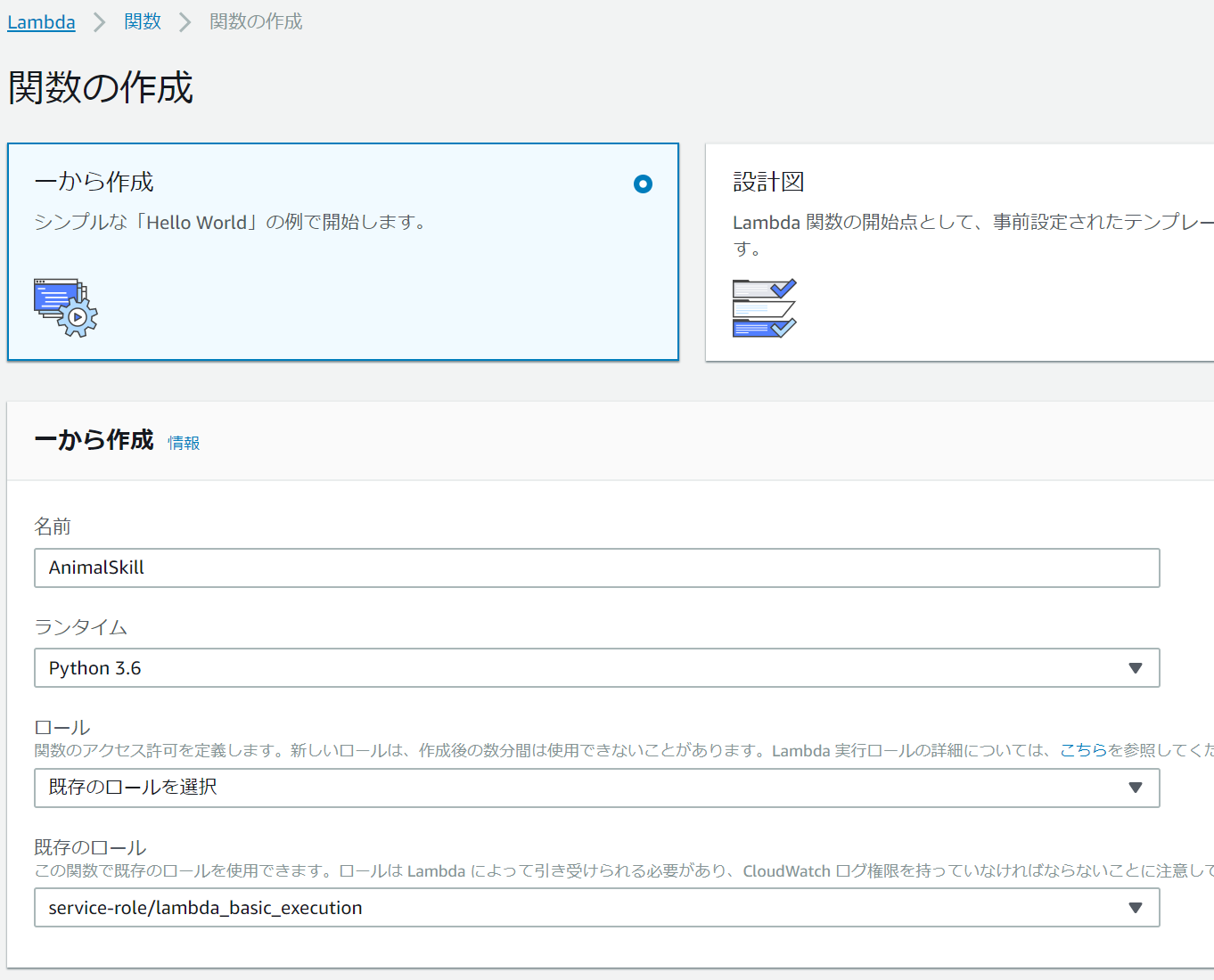Click the arrow icon on the lambda_basic_execution selector

pos(1135,908)
